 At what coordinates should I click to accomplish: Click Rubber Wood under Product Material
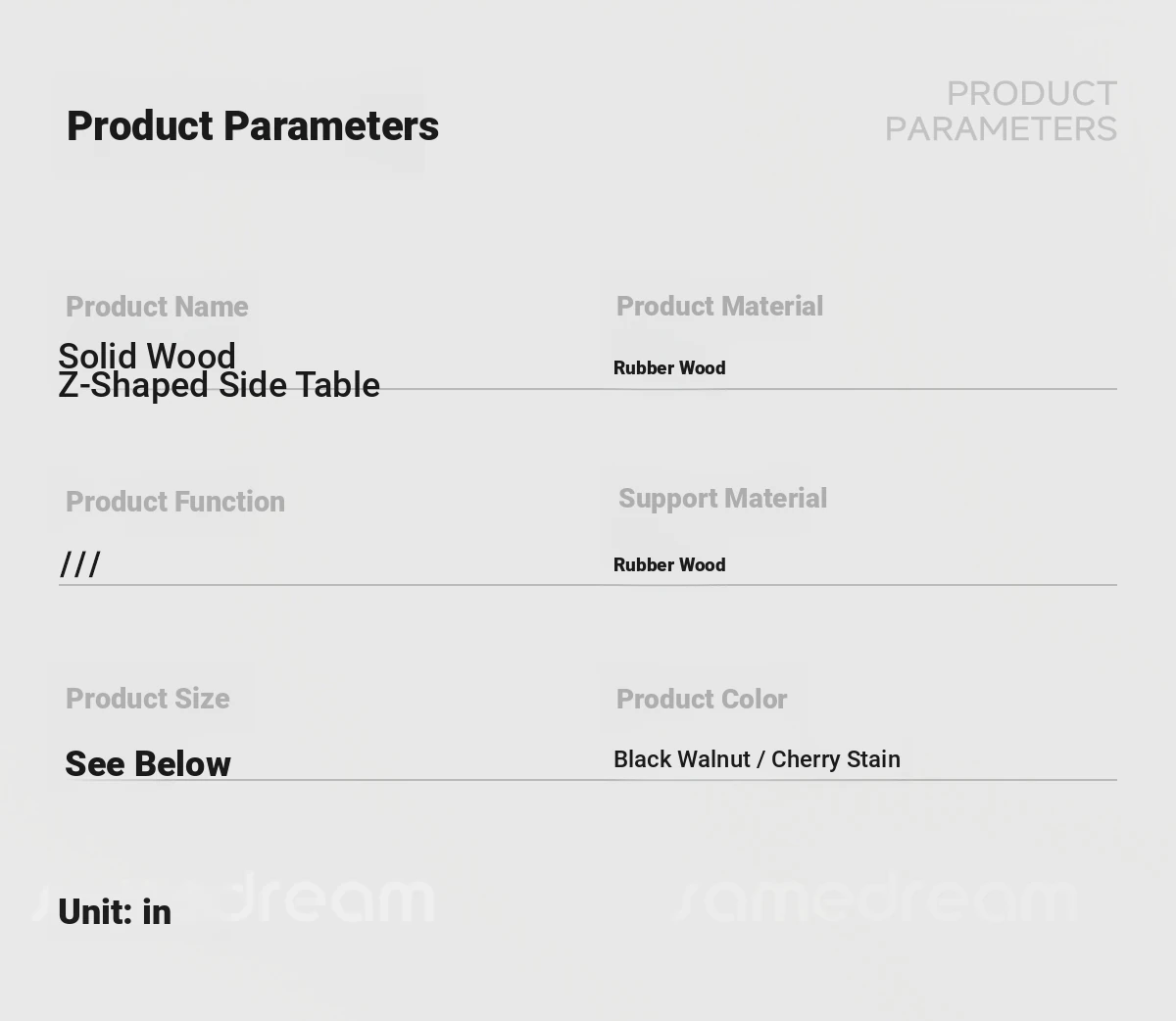(x=669, y=368)
